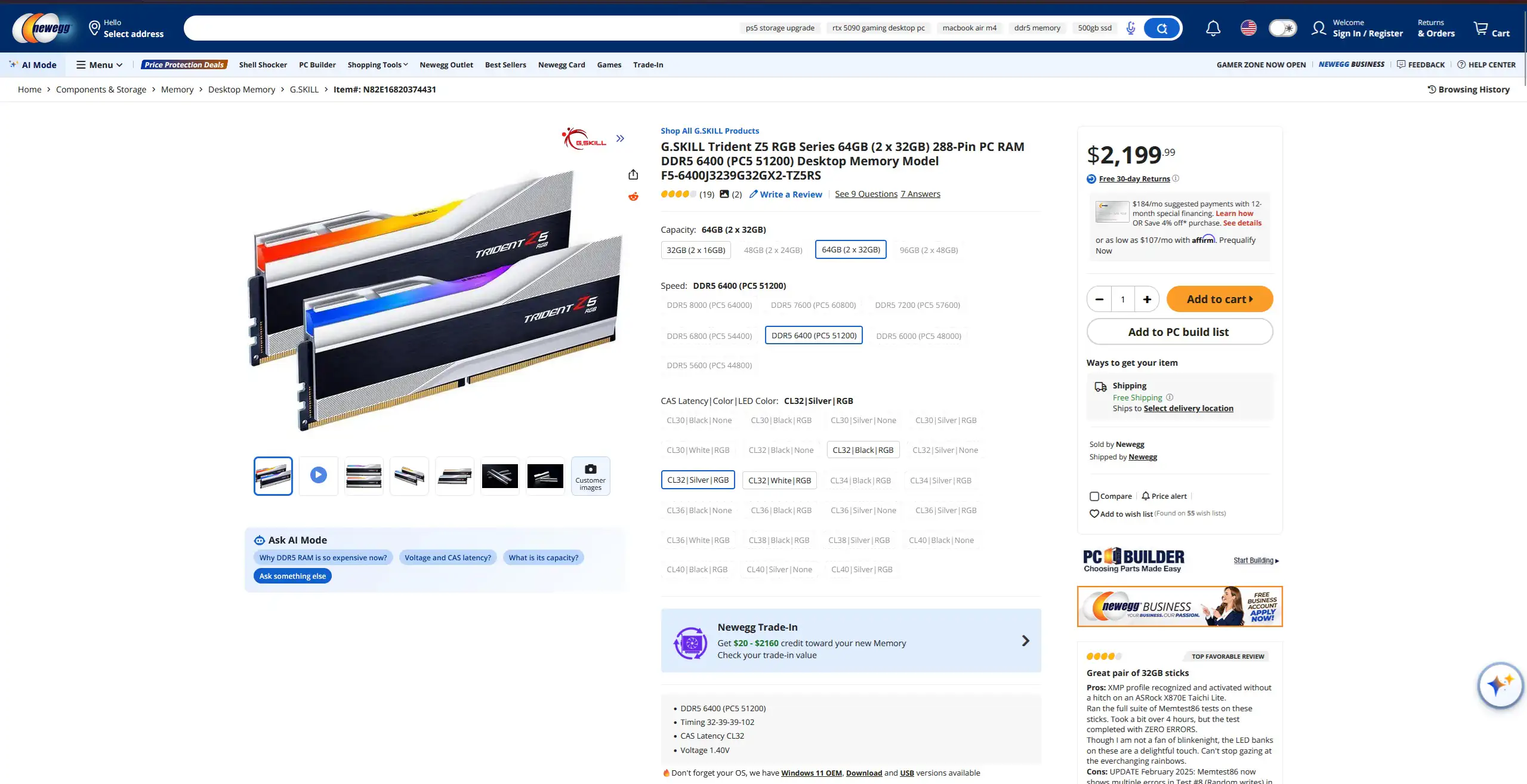Viewport: 1527px width, 784px height.
Task: Select 96GB (2 x 48GB) capacity option
Action: click(928, 250)
